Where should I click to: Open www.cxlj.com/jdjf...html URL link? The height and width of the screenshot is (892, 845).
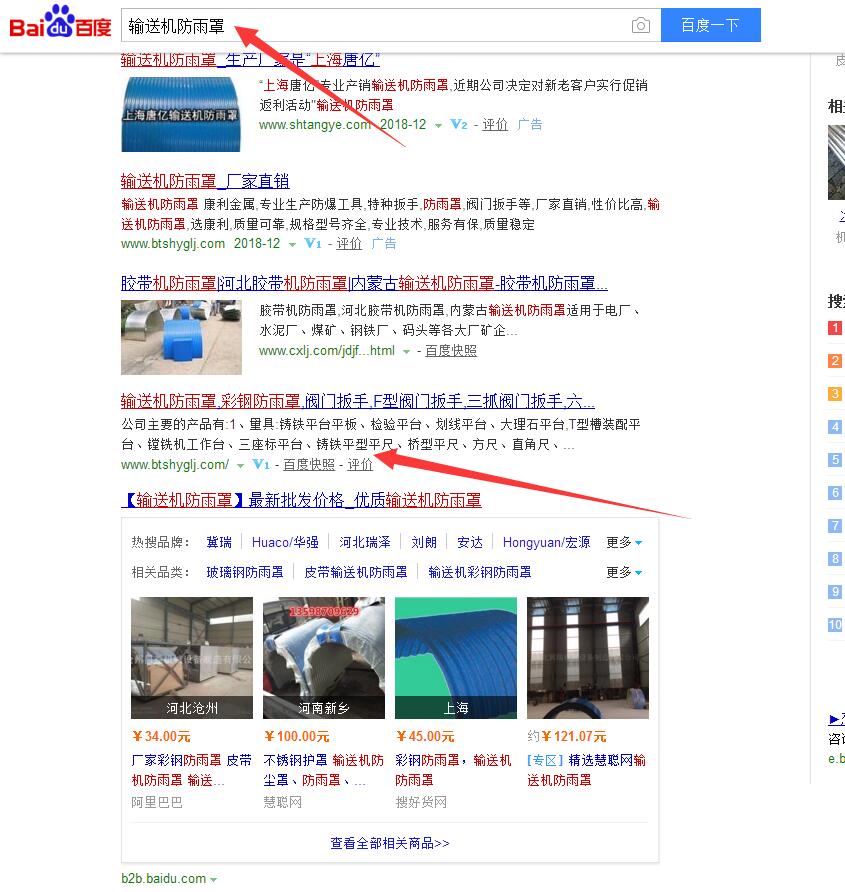coord(327,350)
